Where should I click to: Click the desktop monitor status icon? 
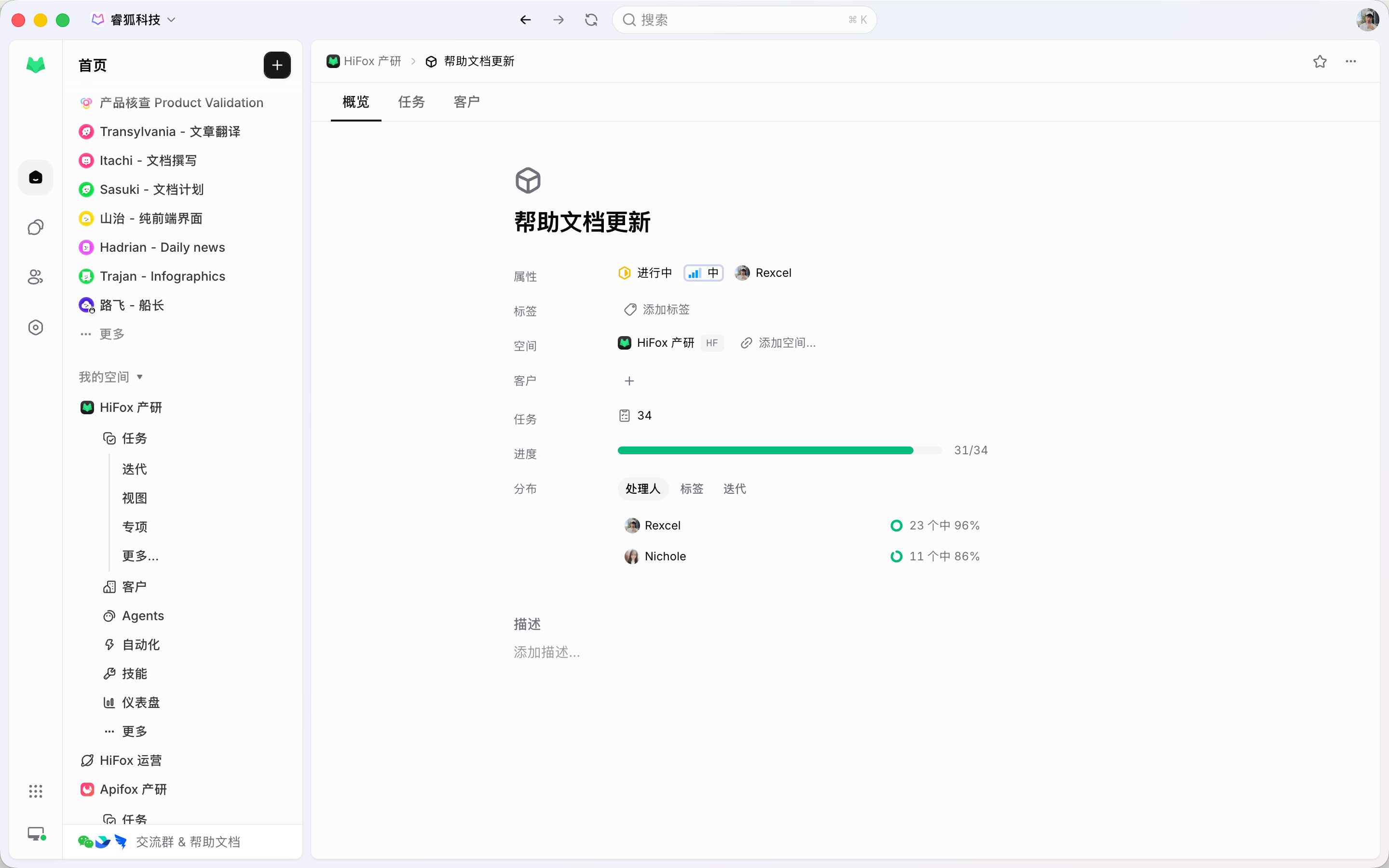tap(37, 834)
